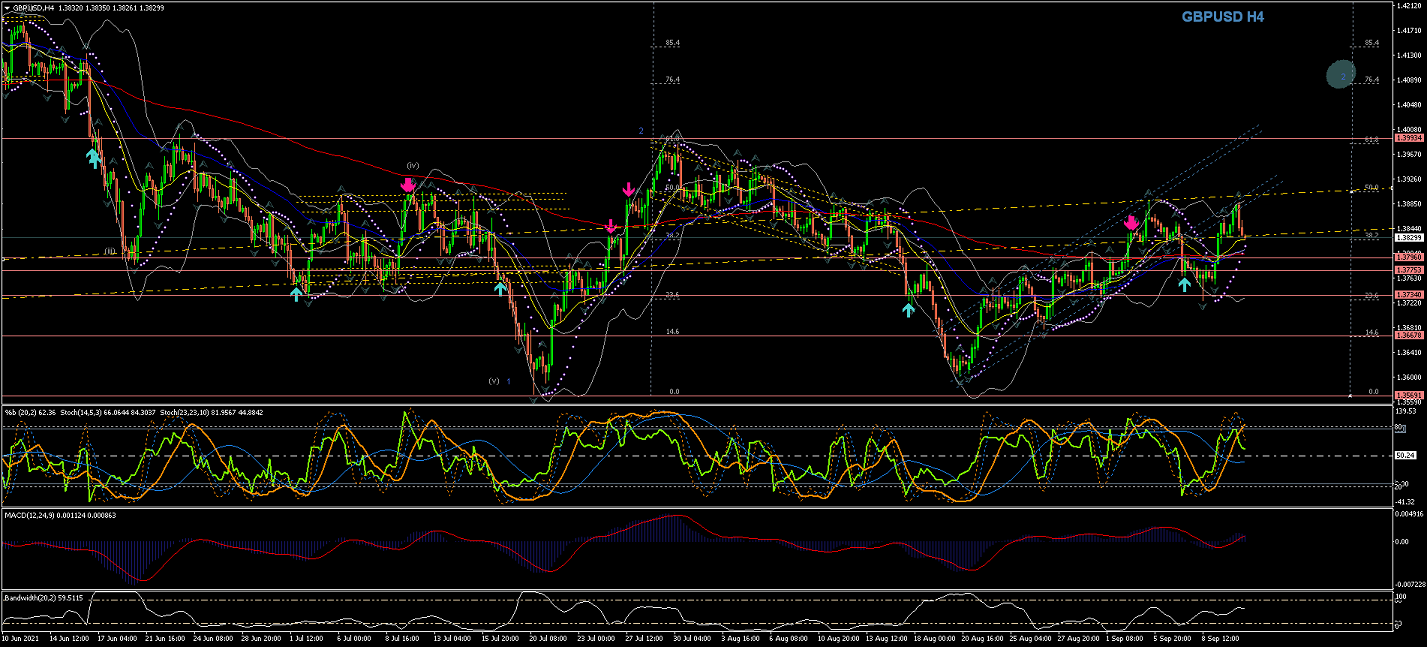Click the large magenta down arrow below (iv)
The height and width of the screenshot is (647, 1427).
(408, 185)
